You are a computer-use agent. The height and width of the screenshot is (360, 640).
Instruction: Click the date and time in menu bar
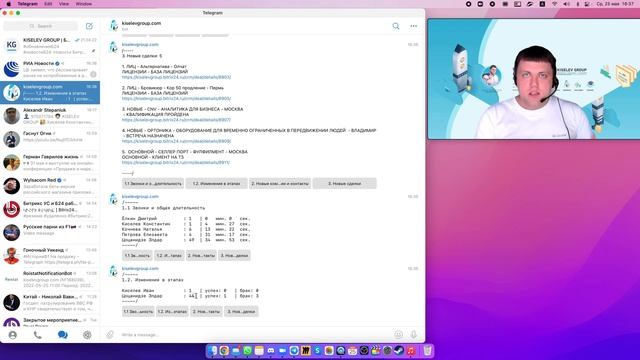[616, 4]
